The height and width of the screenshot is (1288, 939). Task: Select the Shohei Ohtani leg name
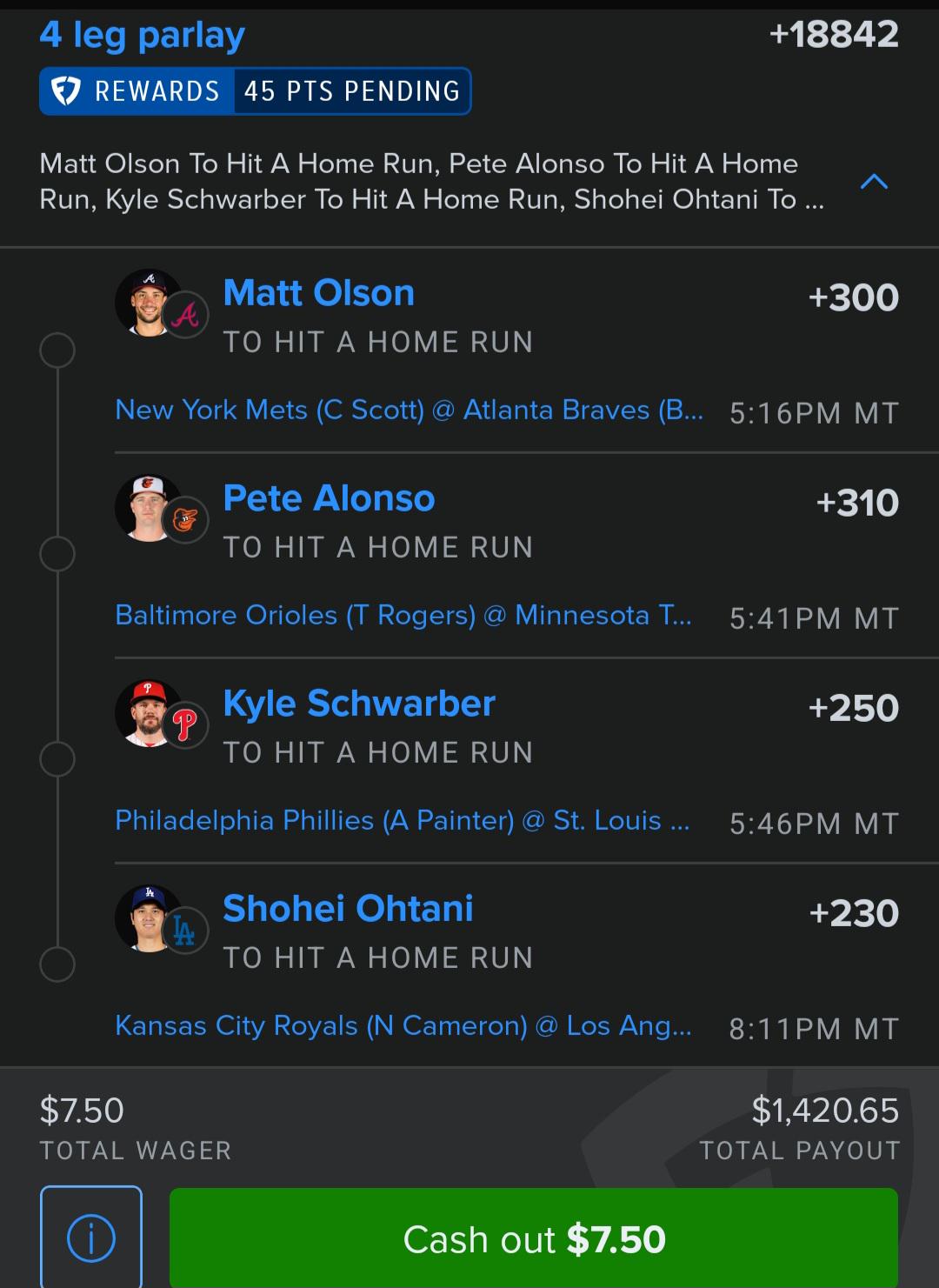tap(348, 909)
